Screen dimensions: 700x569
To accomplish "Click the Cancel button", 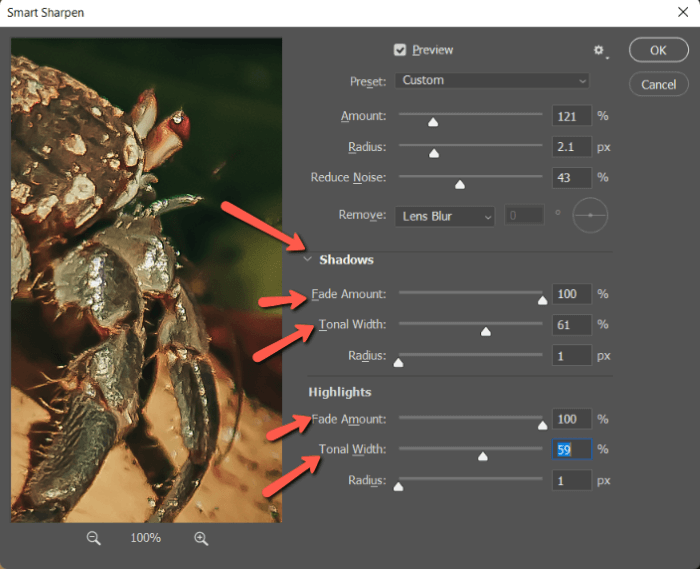I will (x=657, y=84).
